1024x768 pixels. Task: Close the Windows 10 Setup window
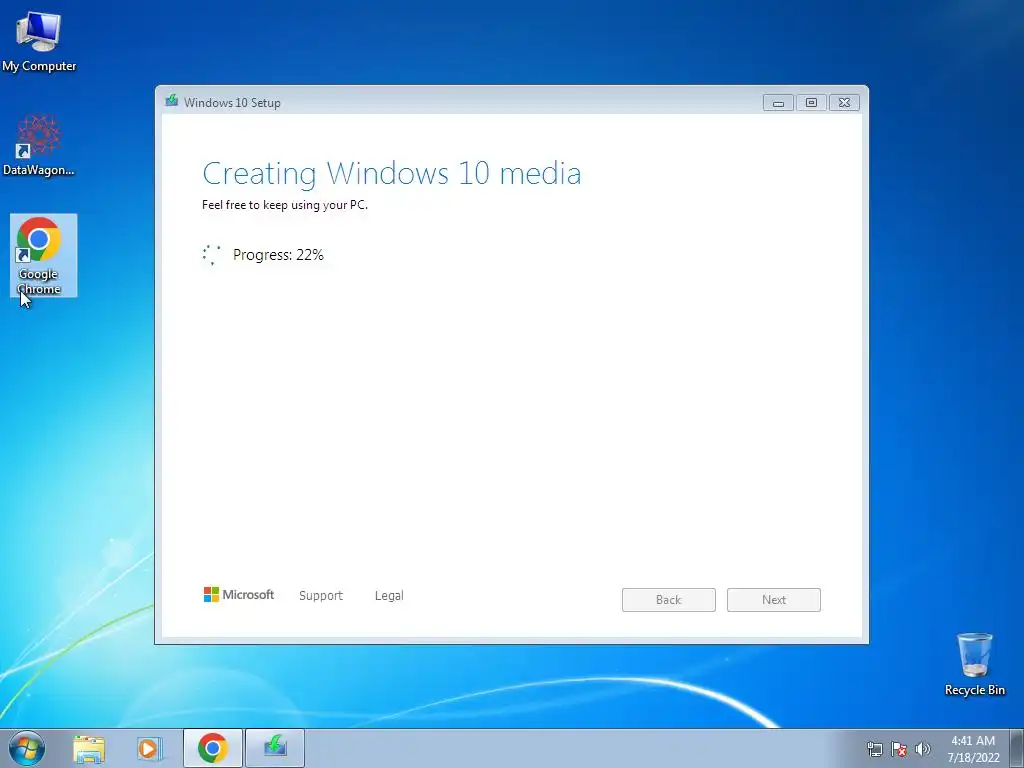844,103
